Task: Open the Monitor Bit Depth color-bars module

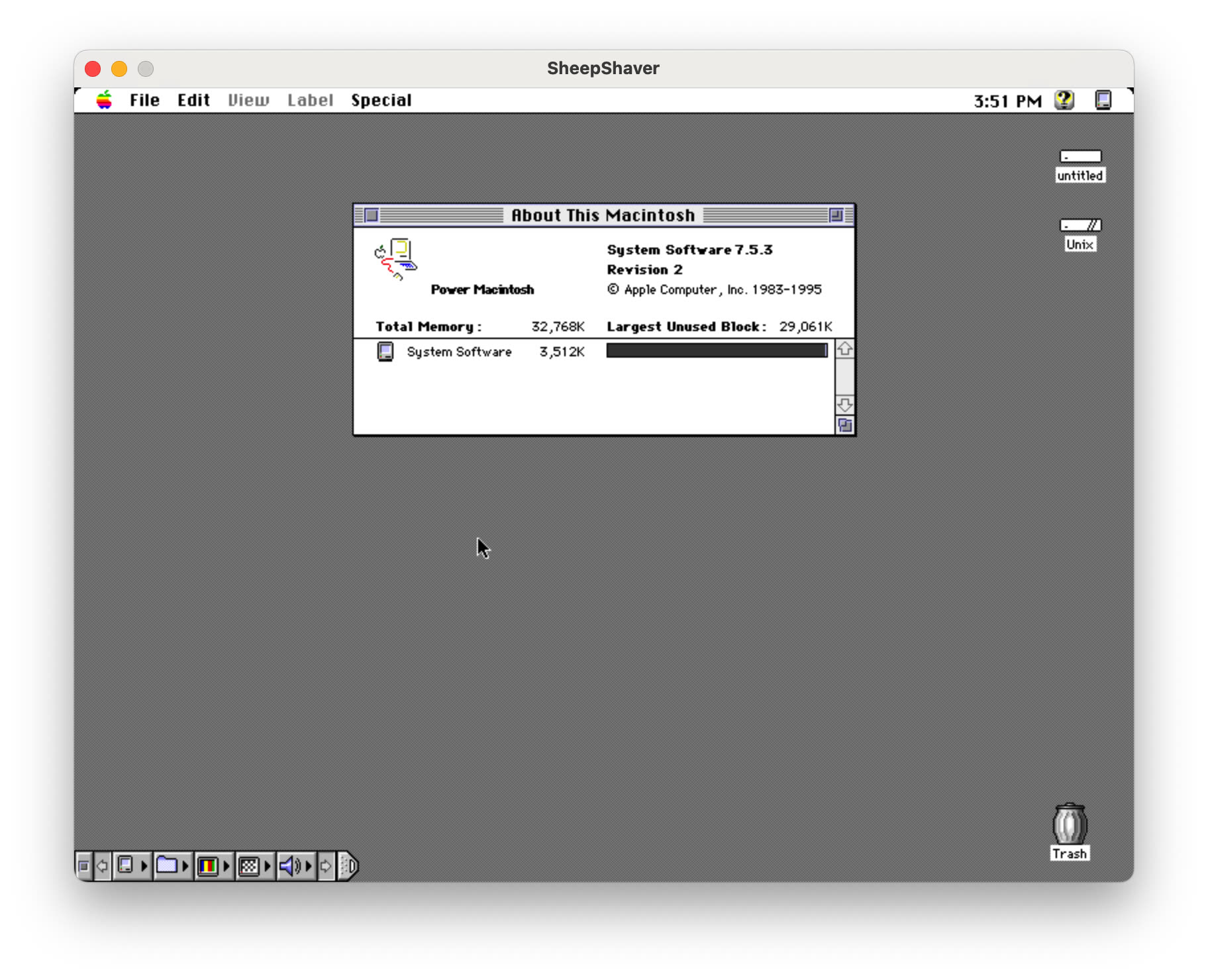Action: pyautogui.click(x=214, y=865)
